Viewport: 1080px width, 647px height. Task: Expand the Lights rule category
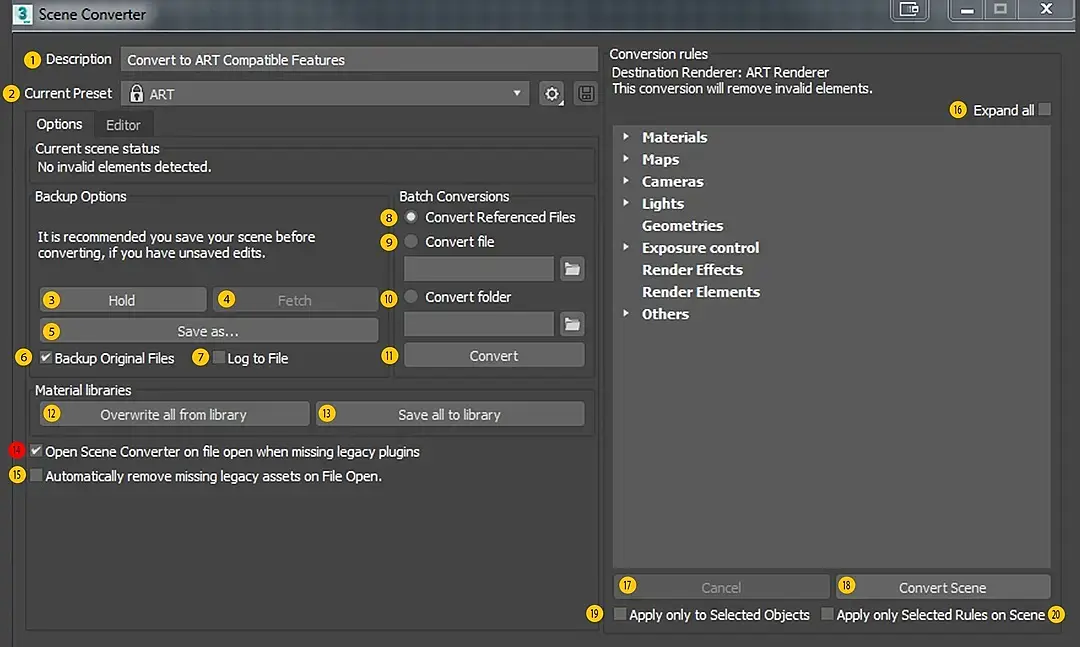coord(626,203)
